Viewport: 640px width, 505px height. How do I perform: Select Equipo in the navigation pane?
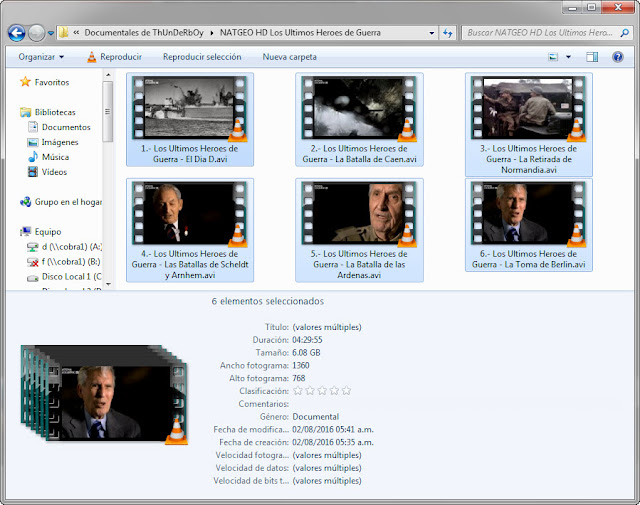coord(48,232)
